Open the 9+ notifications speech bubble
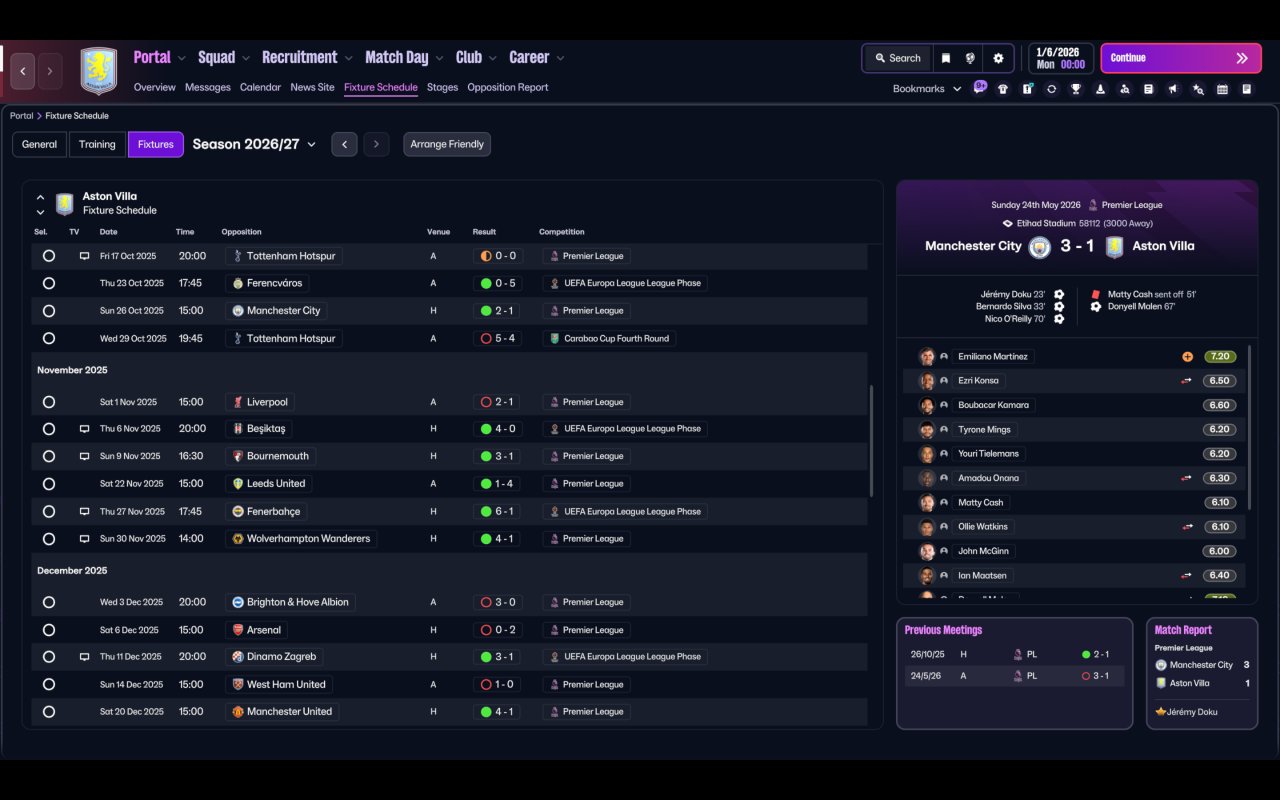This screenshot has width=1280, height=800. click(980, 87)
